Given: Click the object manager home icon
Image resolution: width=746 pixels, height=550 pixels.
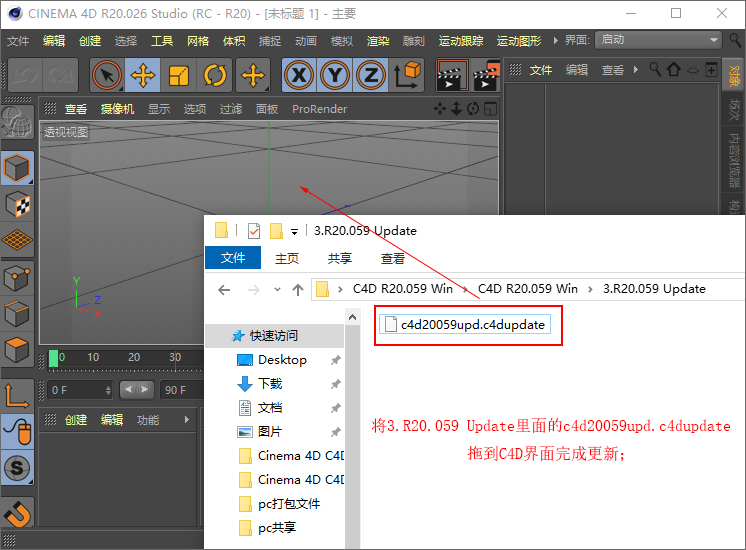Looking at the screenshot, I should pos(673,69).
